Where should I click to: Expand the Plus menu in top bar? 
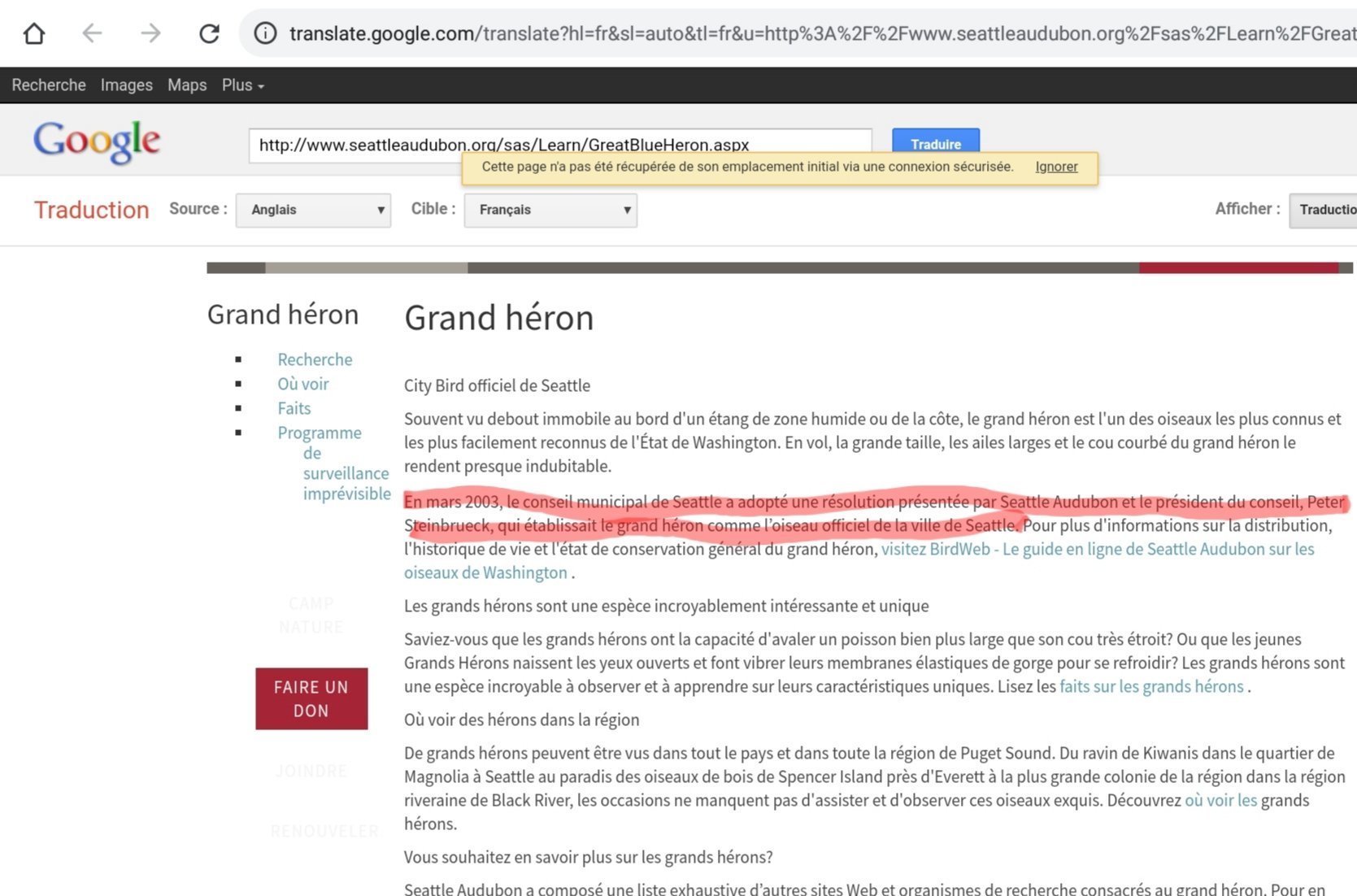pos(242,85)
